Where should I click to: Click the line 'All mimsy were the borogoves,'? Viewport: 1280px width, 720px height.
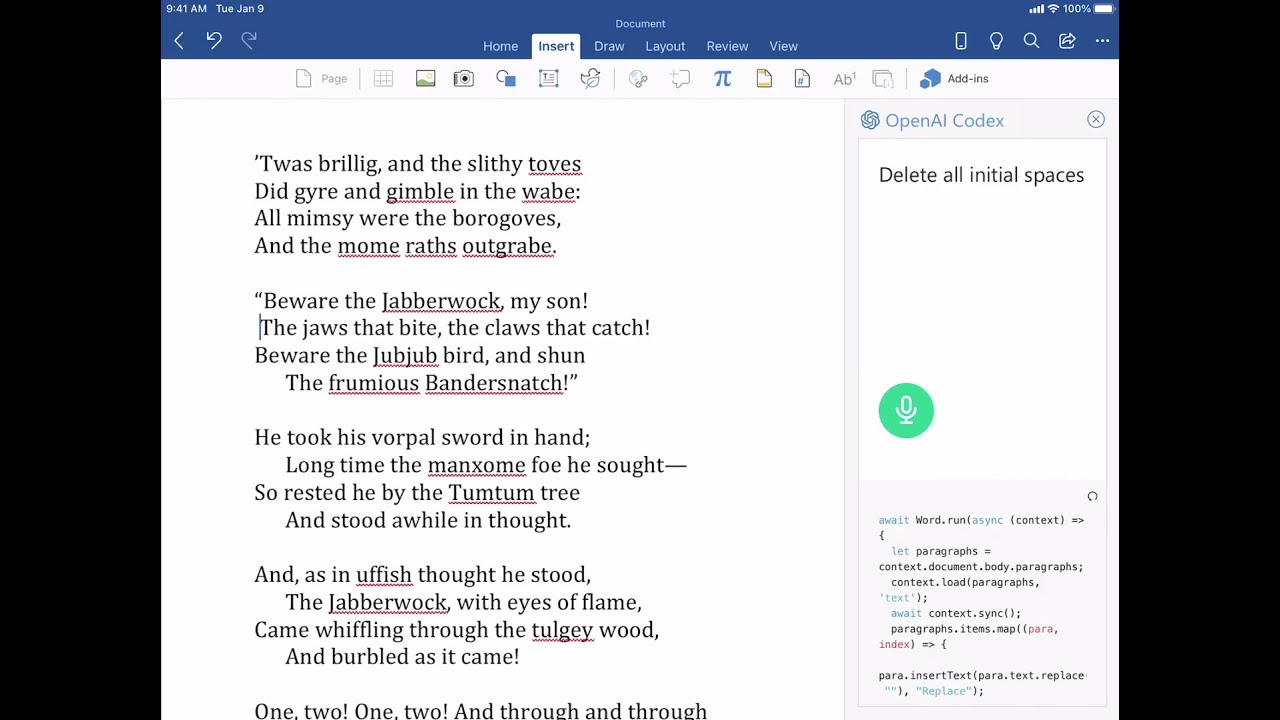(408, 218)
